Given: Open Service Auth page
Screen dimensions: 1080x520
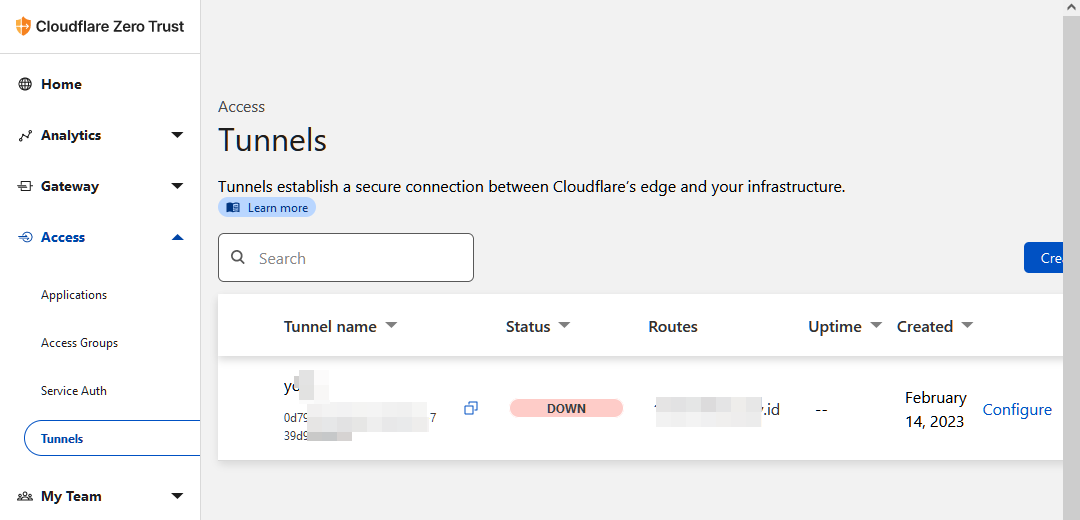Looking at the screenshot, I should pyautogui.click(x=74, y=391).
